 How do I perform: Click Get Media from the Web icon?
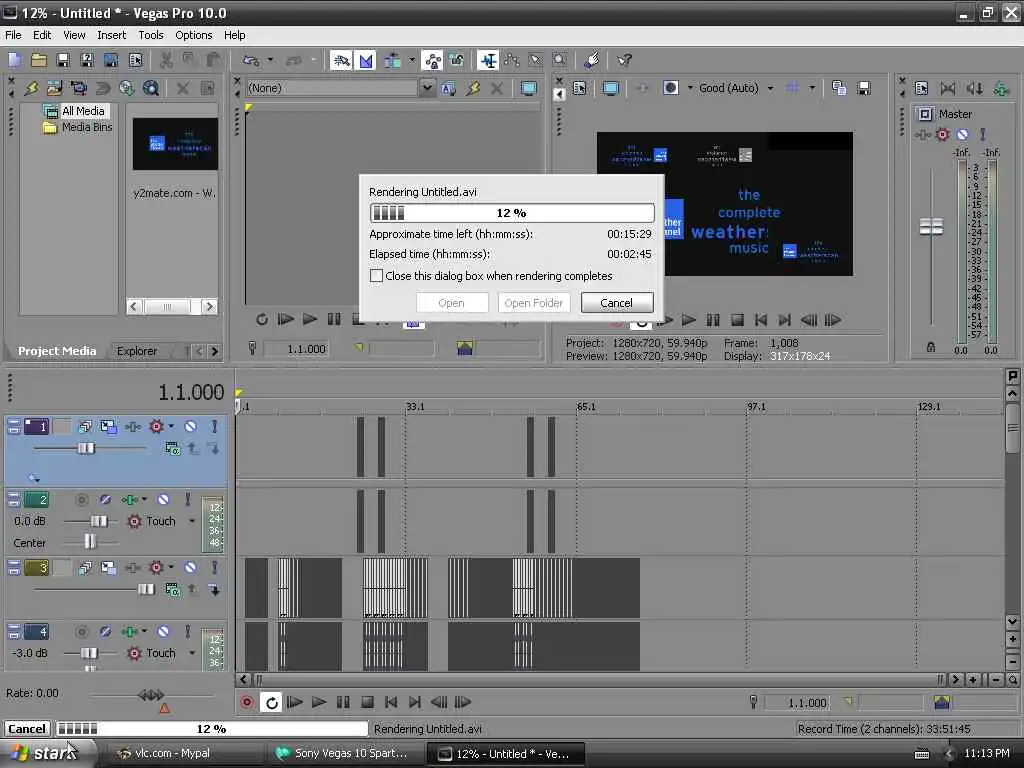click(x=151, y=88)
